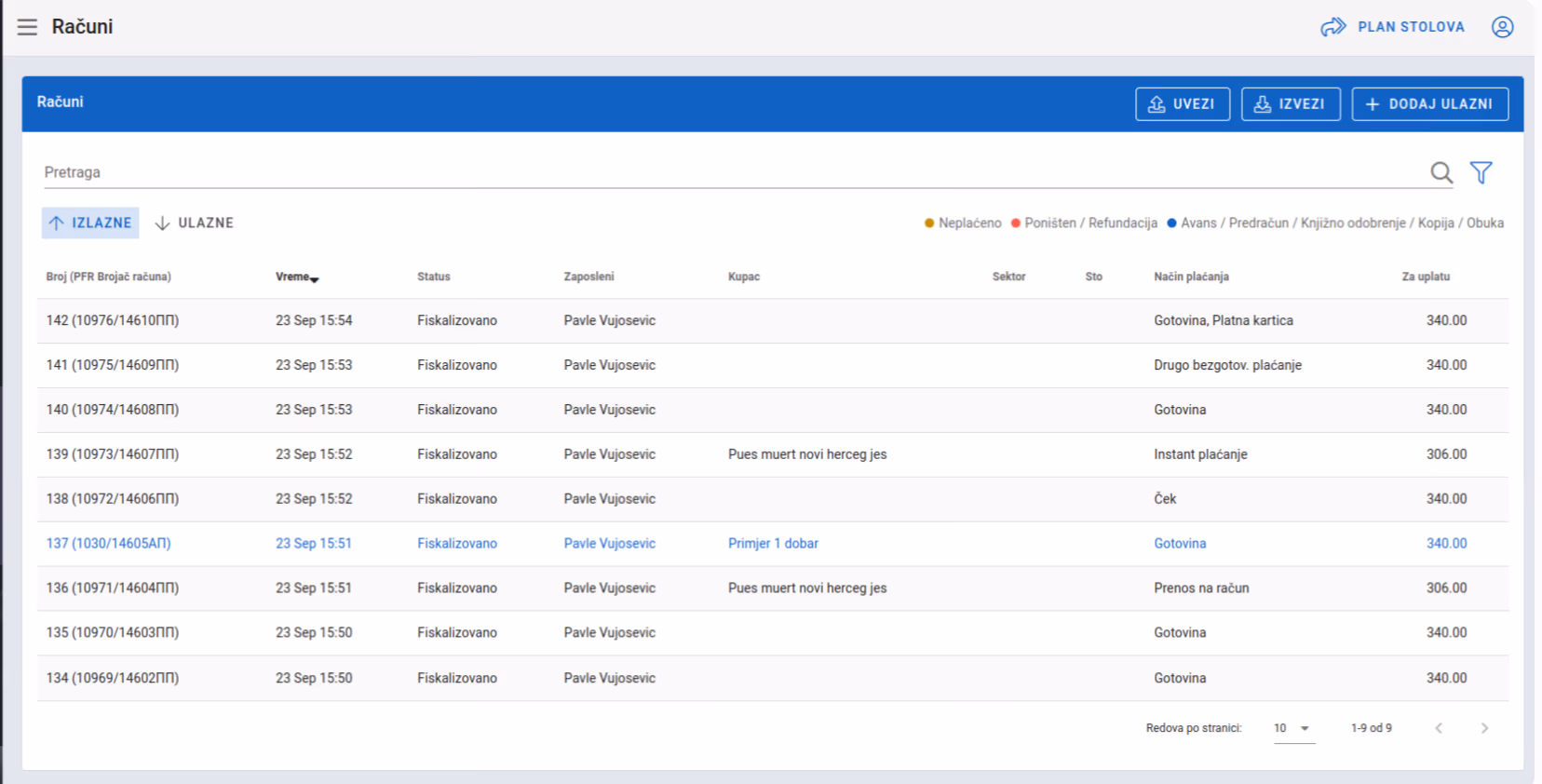The width and height of the screenshot is (1542, 784).
Task: Click payment Instant plaćanje
Action: pos(1200,454)
